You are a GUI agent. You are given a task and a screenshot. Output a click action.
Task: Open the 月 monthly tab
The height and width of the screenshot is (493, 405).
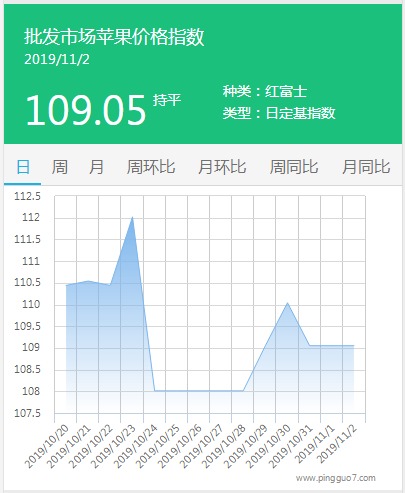tap(96, 167)
